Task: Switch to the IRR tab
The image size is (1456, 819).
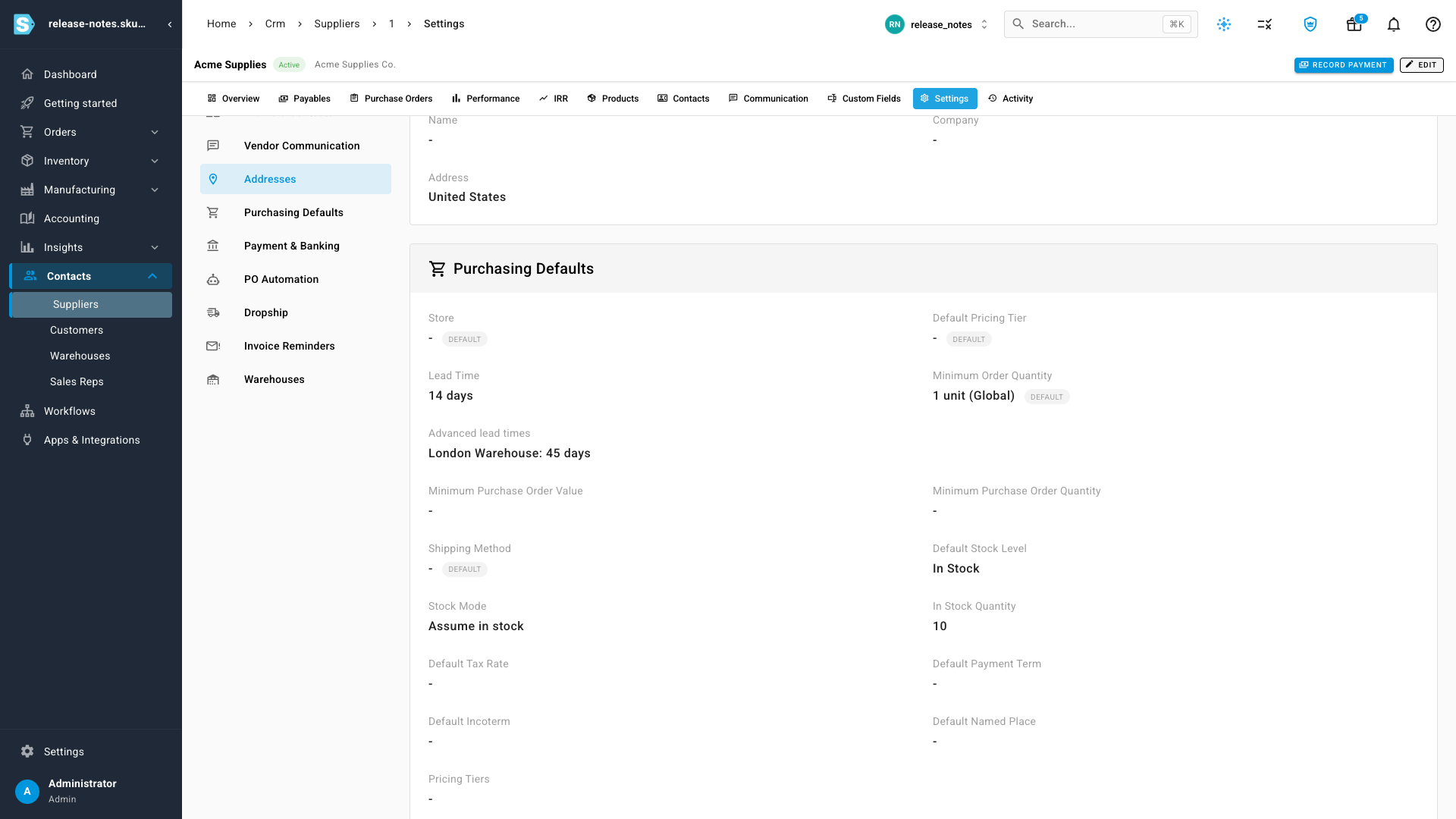Action: [554, 99]
